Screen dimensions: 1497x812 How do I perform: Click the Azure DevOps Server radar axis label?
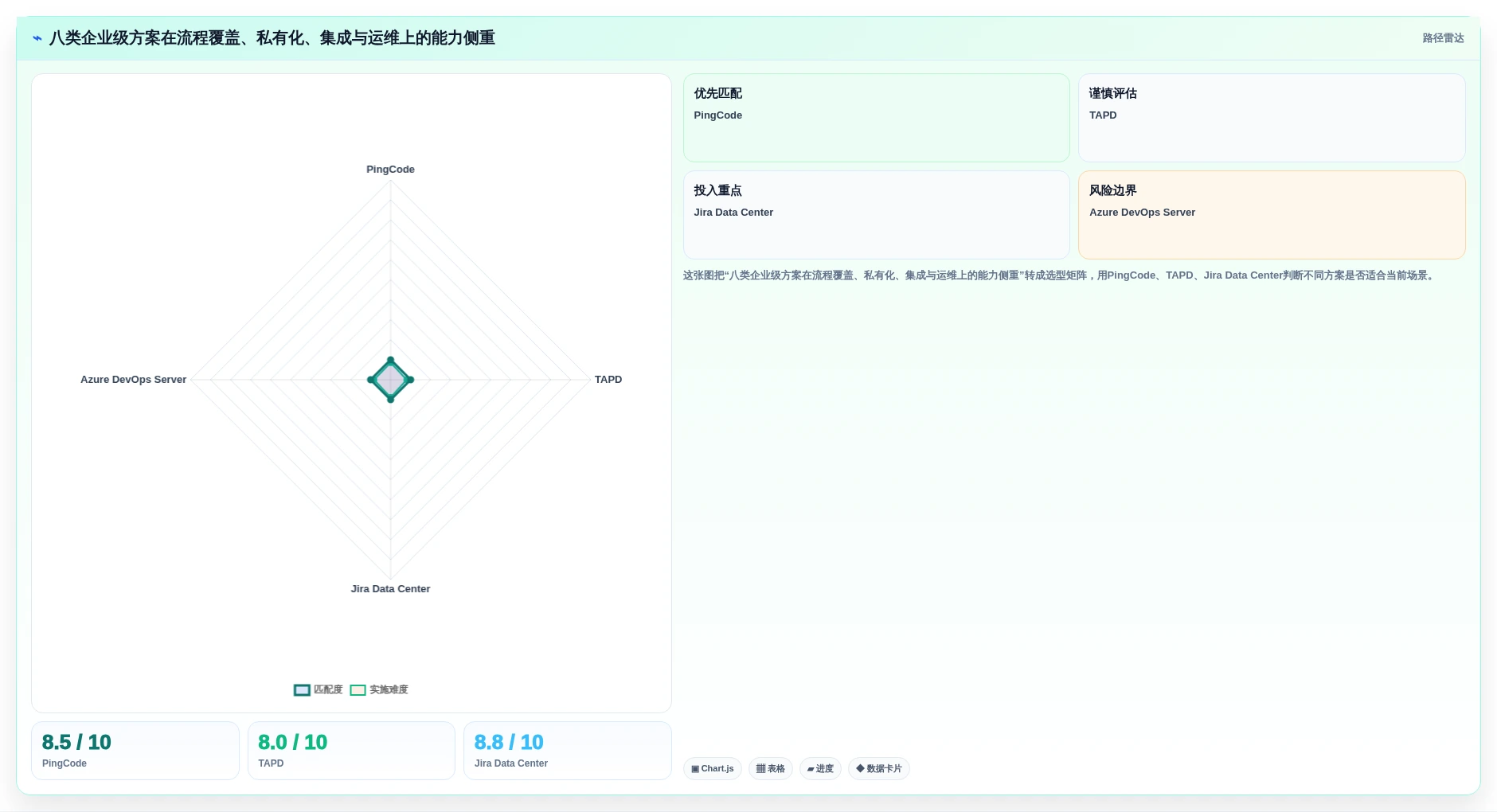(x=133, y=380)
